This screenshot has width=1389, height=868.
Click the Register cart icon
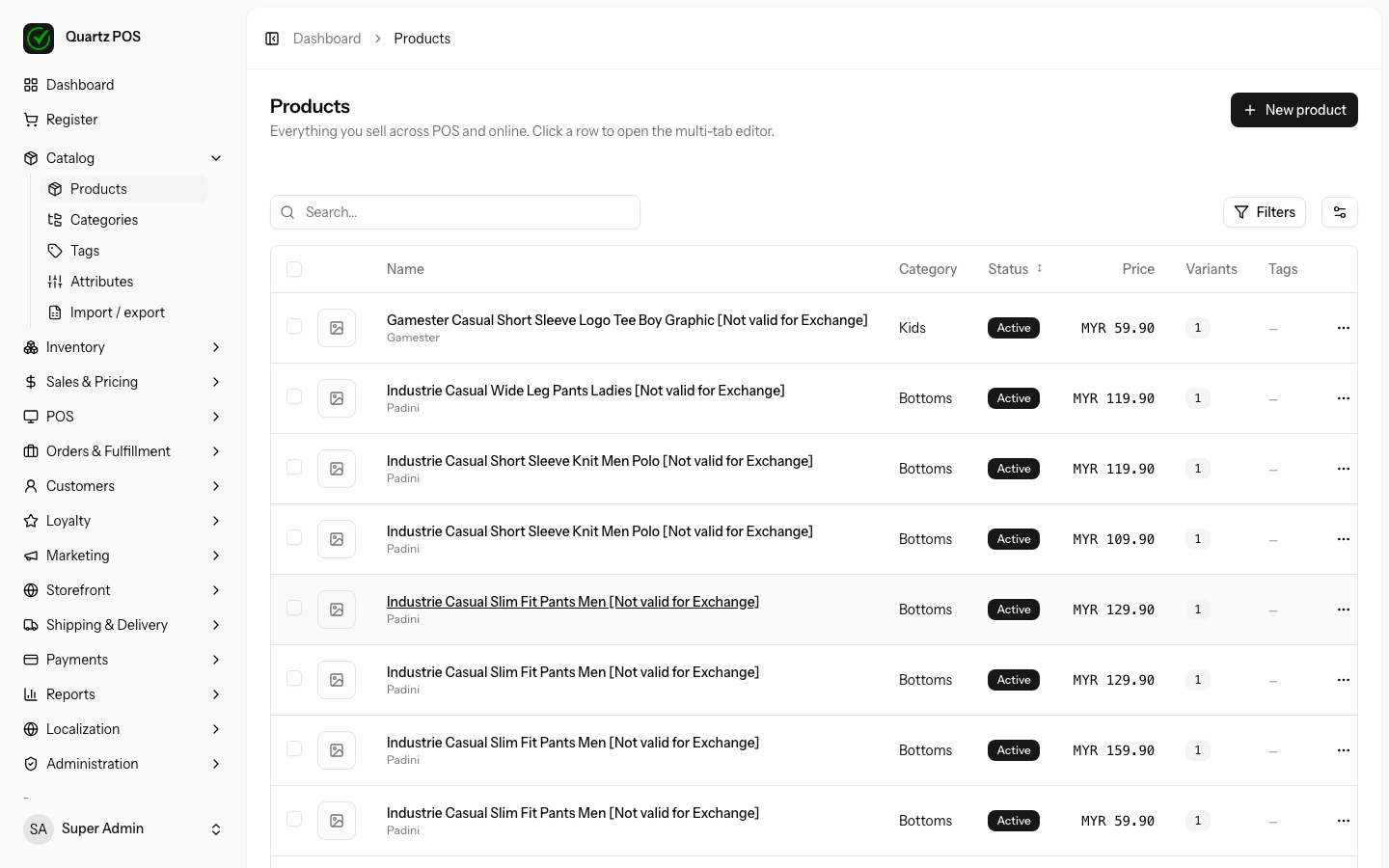tap(31, 120)
